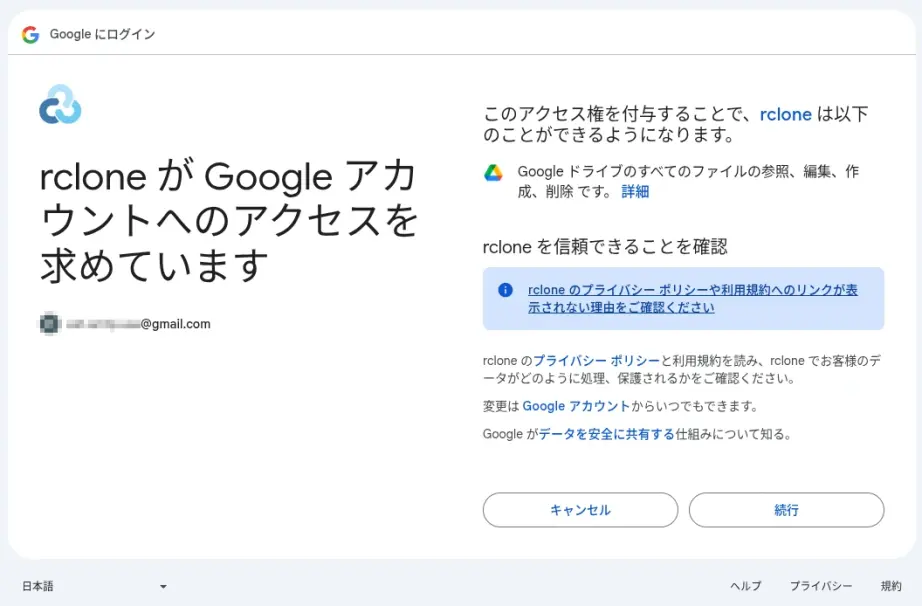922x606 pixels.
Task: Open the privacy policy missing reason link
Action: [x=692, y=299]
